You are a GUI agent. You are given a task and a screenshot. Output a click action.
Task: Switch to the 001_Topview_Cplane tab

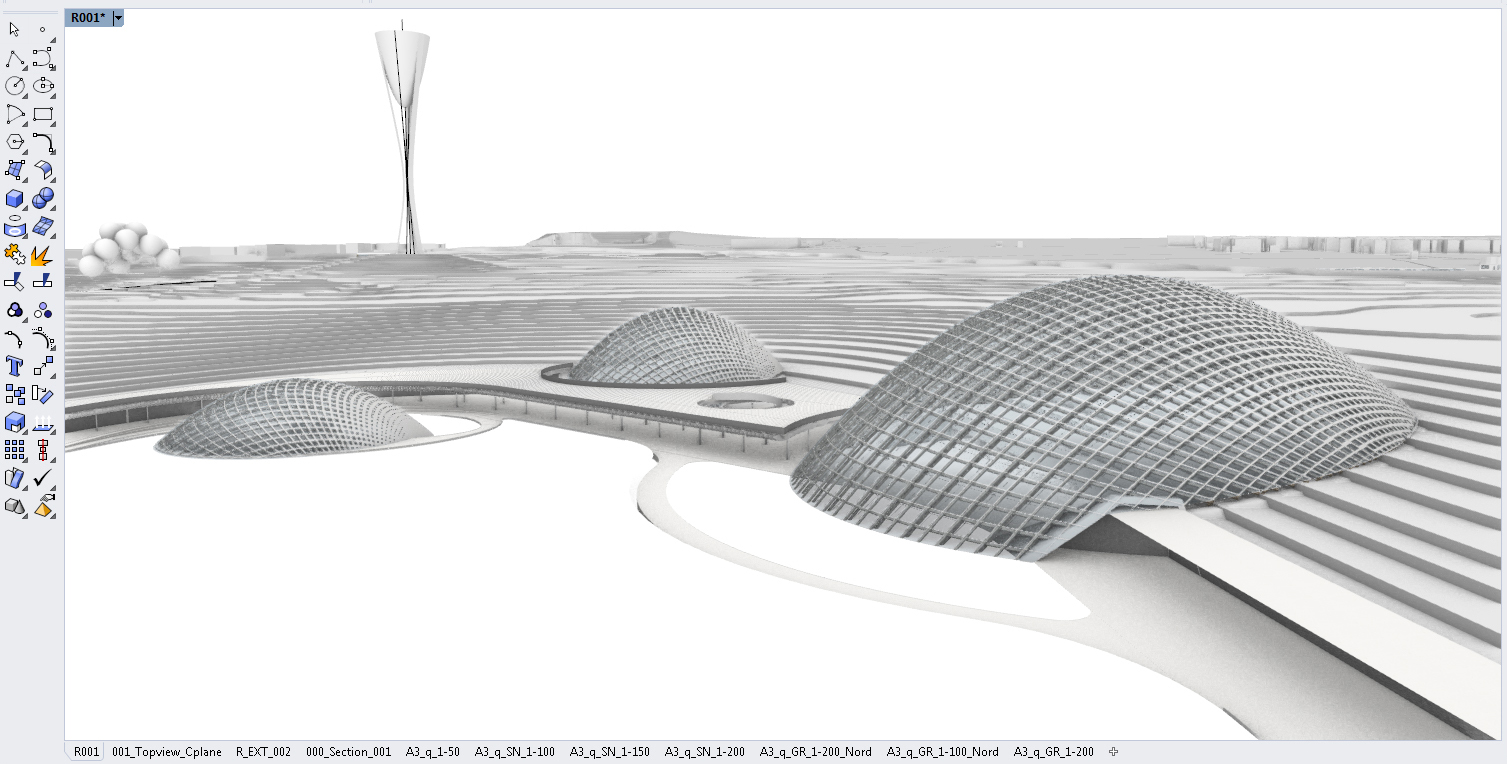coord(167,752)
